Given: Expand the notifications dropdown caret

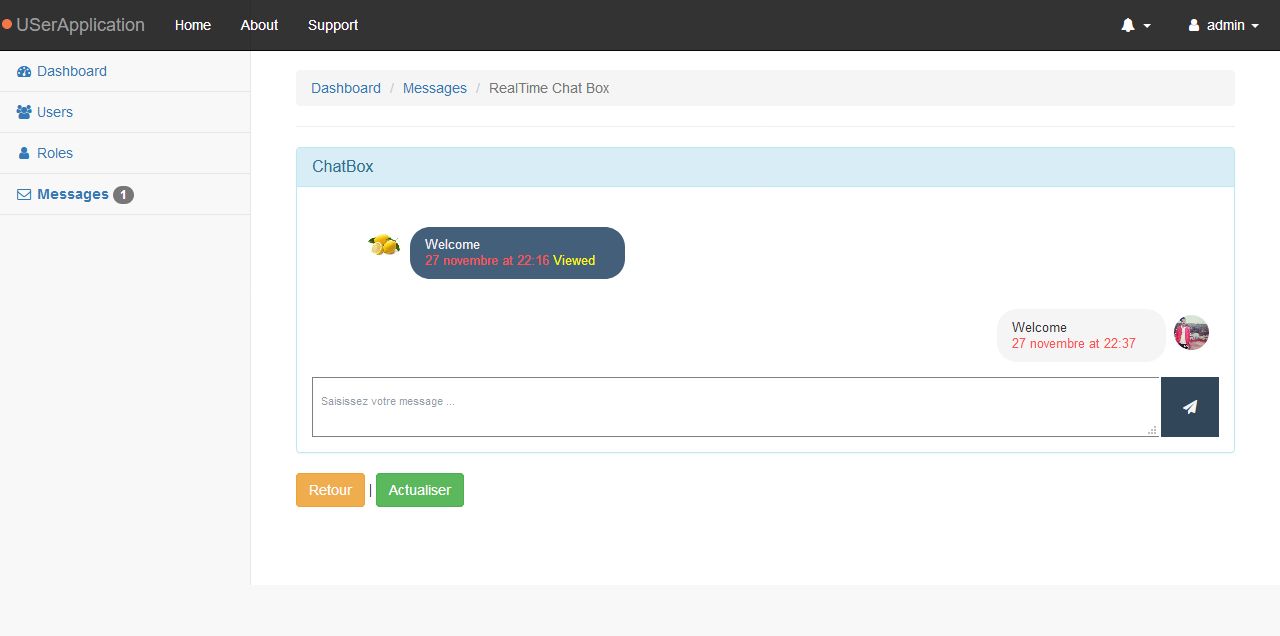Looking at the screenshot, I should coord(1147,26).
